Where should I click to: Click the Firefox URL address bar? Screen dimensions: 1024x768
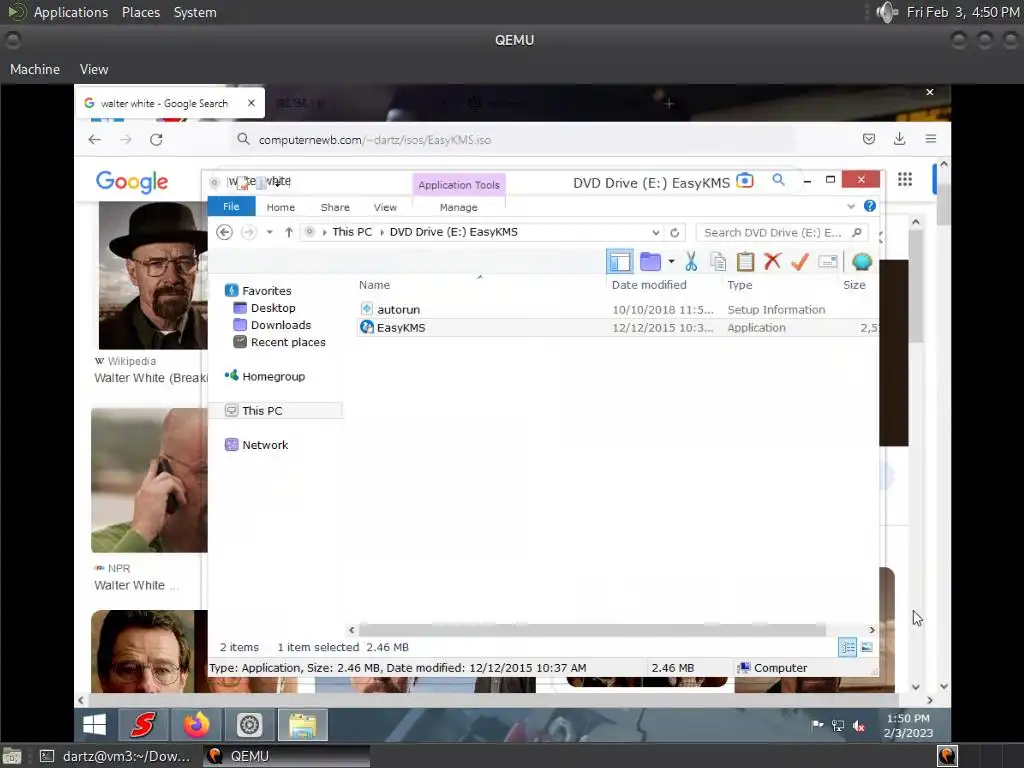point(513,140)
